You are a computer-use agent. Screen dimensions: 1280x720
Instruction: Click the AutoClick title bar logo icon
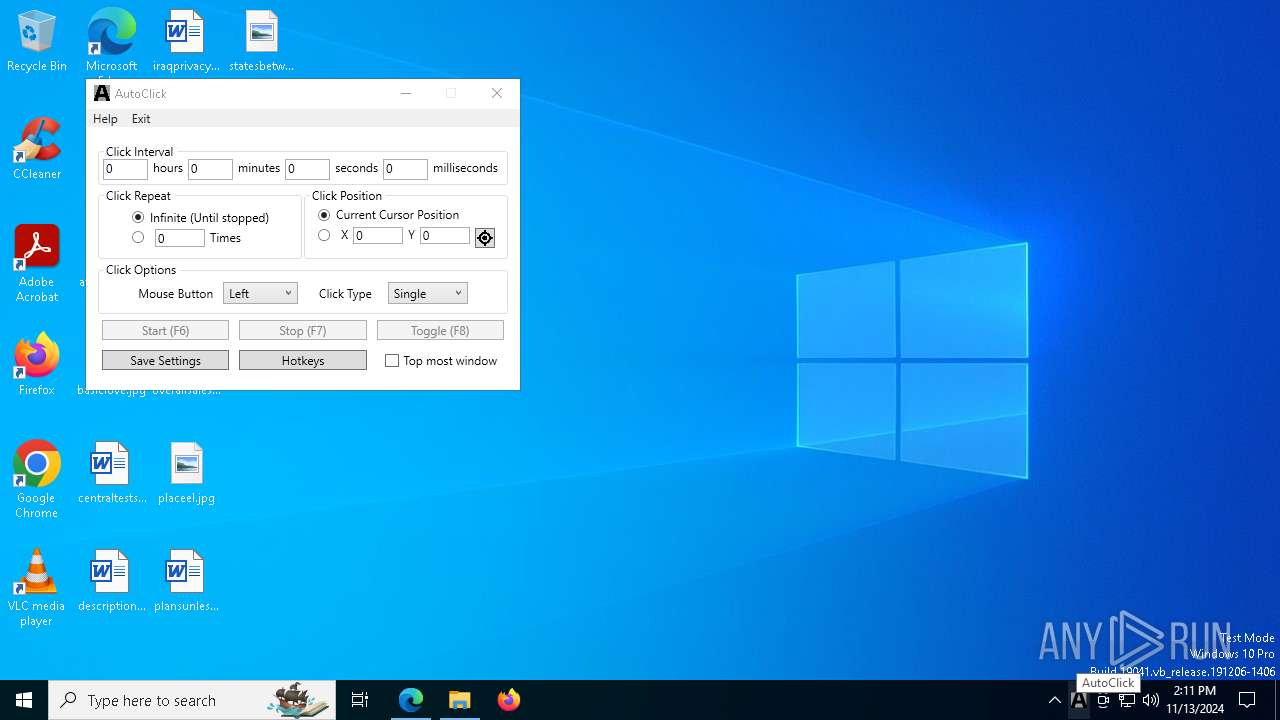[102, 93]
